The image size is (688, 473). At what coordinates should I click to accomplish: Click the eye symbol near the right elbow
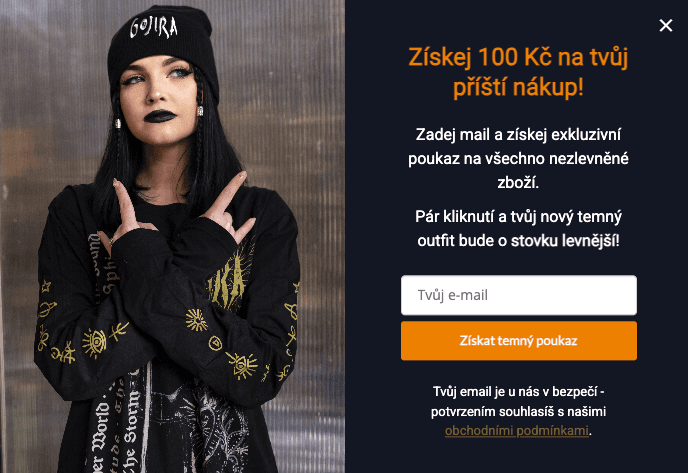coord(242,365)
